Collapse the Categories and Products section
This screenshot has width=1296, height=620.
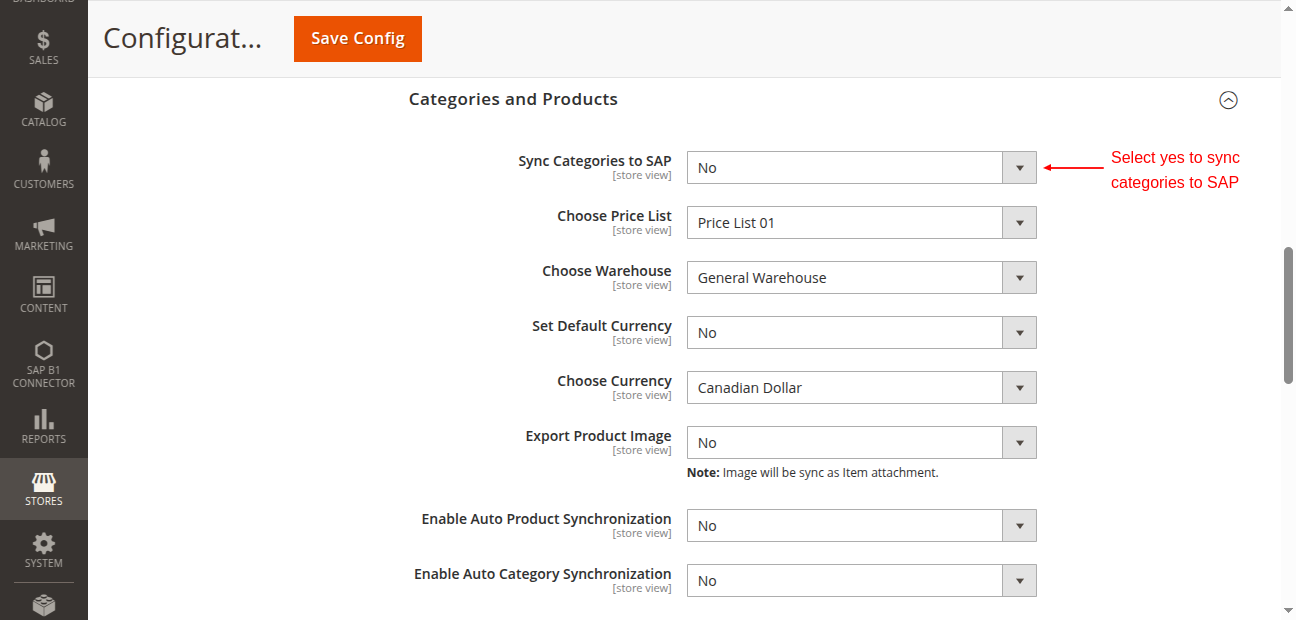[1229, 99]
